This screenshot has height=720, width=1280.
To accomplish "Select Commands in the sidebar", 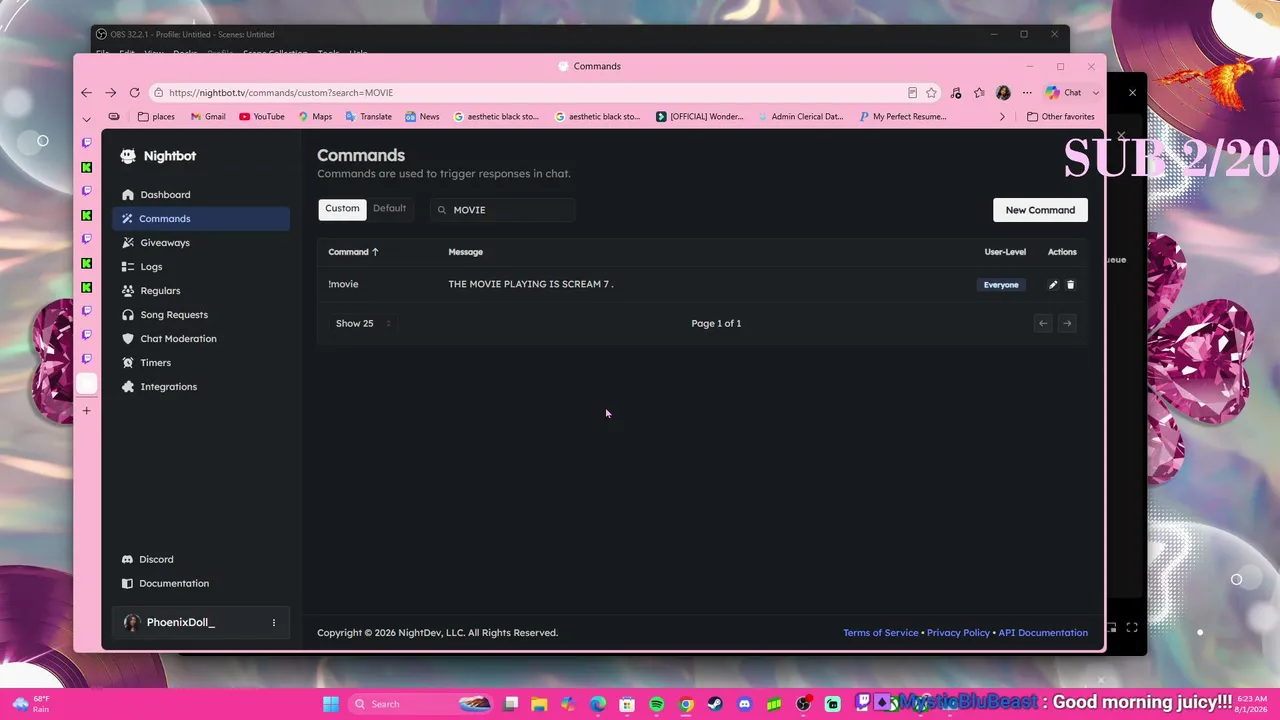I will click(201, 219).
